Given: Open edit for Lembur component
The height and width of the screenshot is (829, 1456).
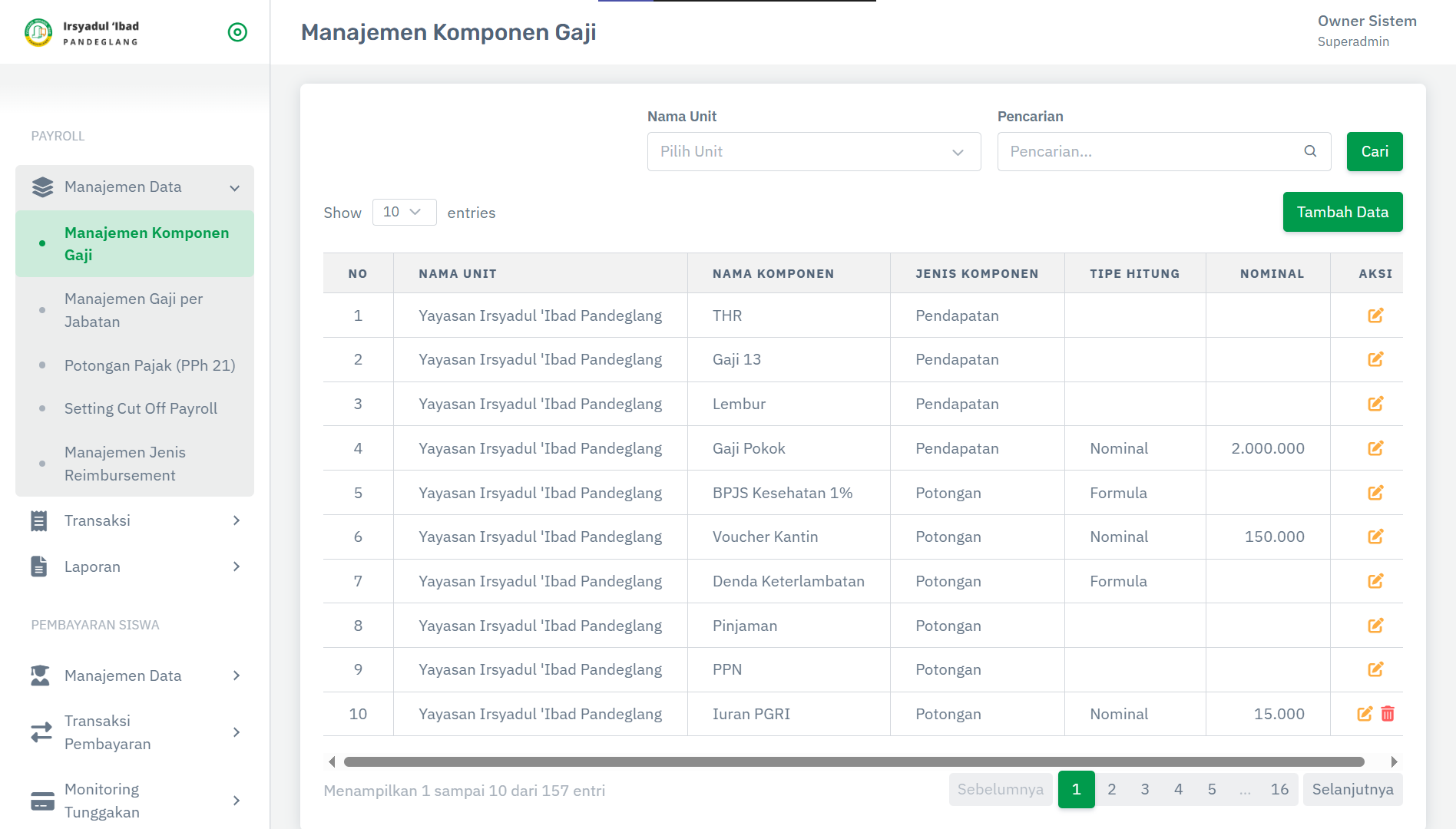Looking at the screenshot, I should 1375,404.
